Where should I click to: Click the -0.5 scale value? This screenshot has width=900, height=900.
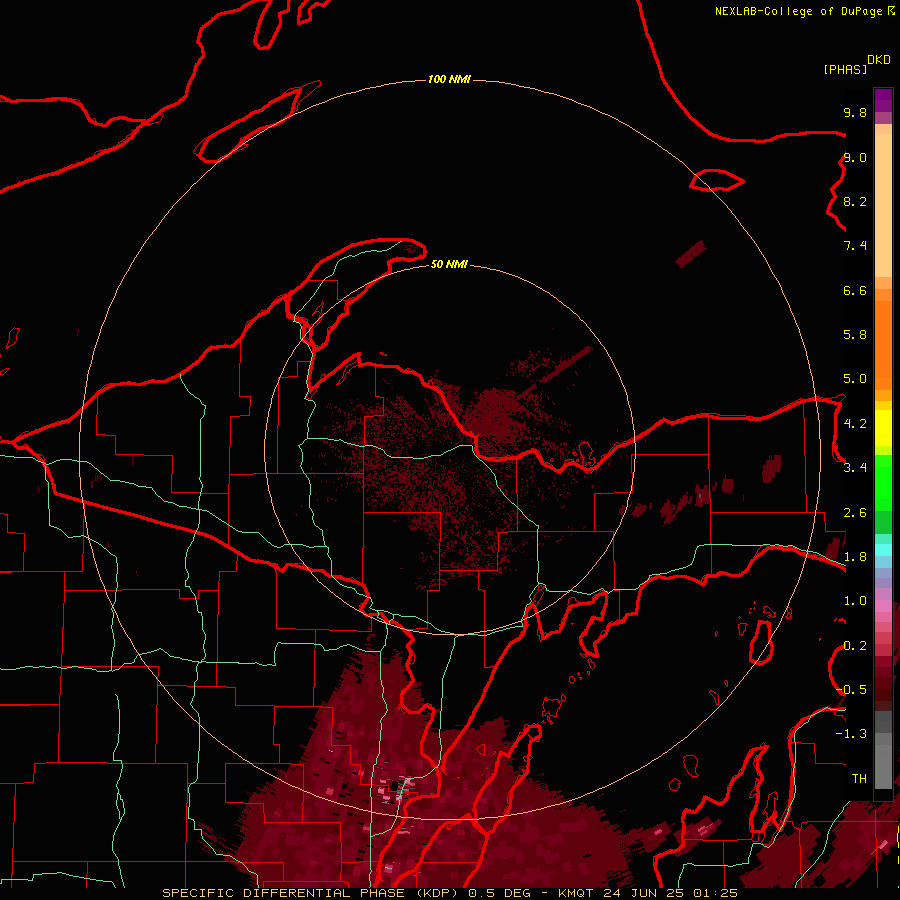coord(852,689)
